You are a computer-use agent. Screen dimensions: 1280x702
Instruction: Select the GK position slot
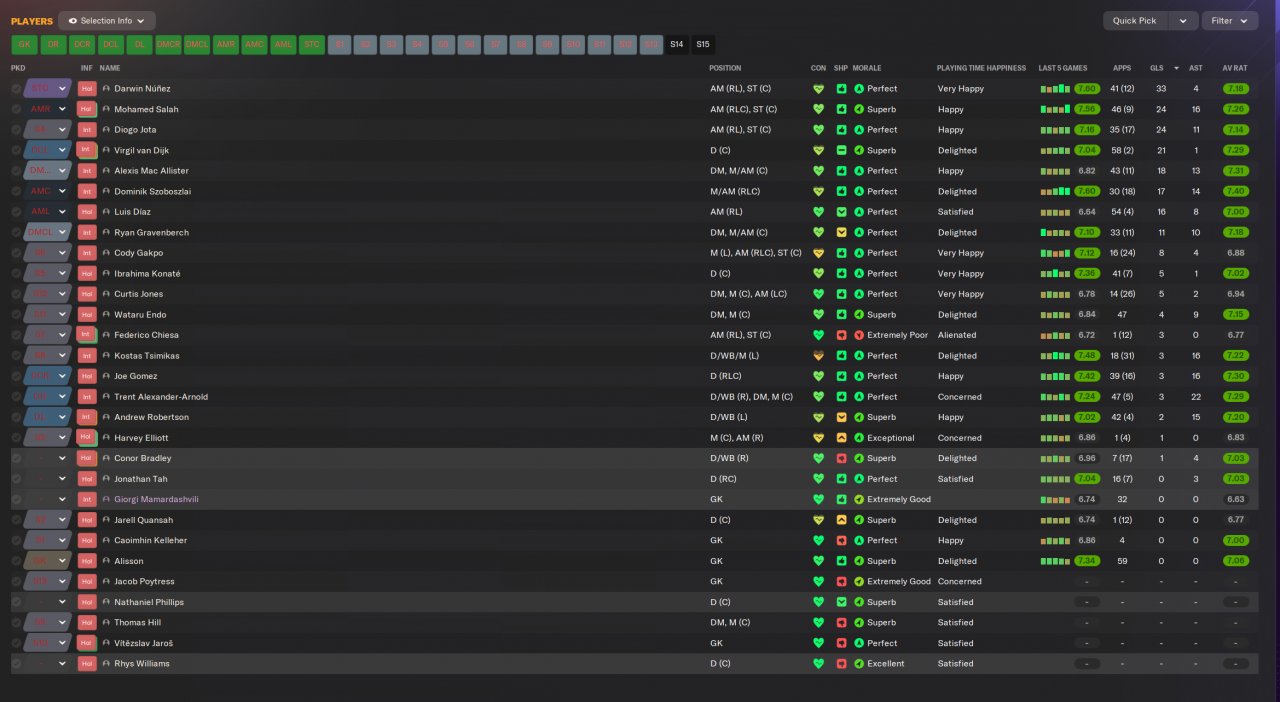click(x=25, y=45)
